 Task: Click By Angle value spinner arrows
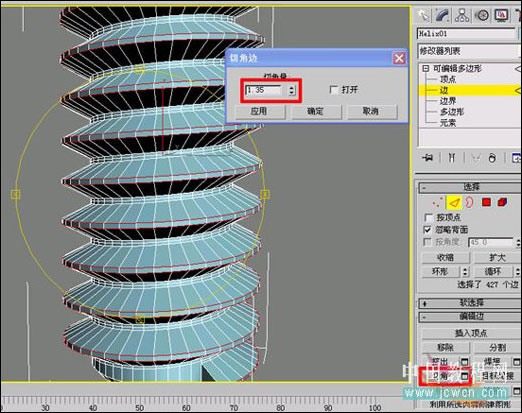click(x=518, y=243)
